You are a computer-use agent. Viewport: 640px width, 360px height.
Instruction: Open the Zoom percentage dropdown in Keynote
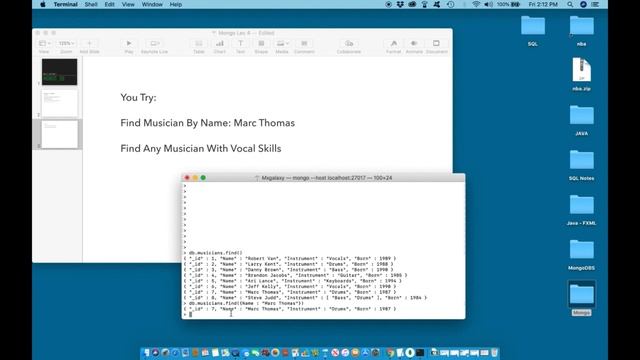tap(66, 44)
